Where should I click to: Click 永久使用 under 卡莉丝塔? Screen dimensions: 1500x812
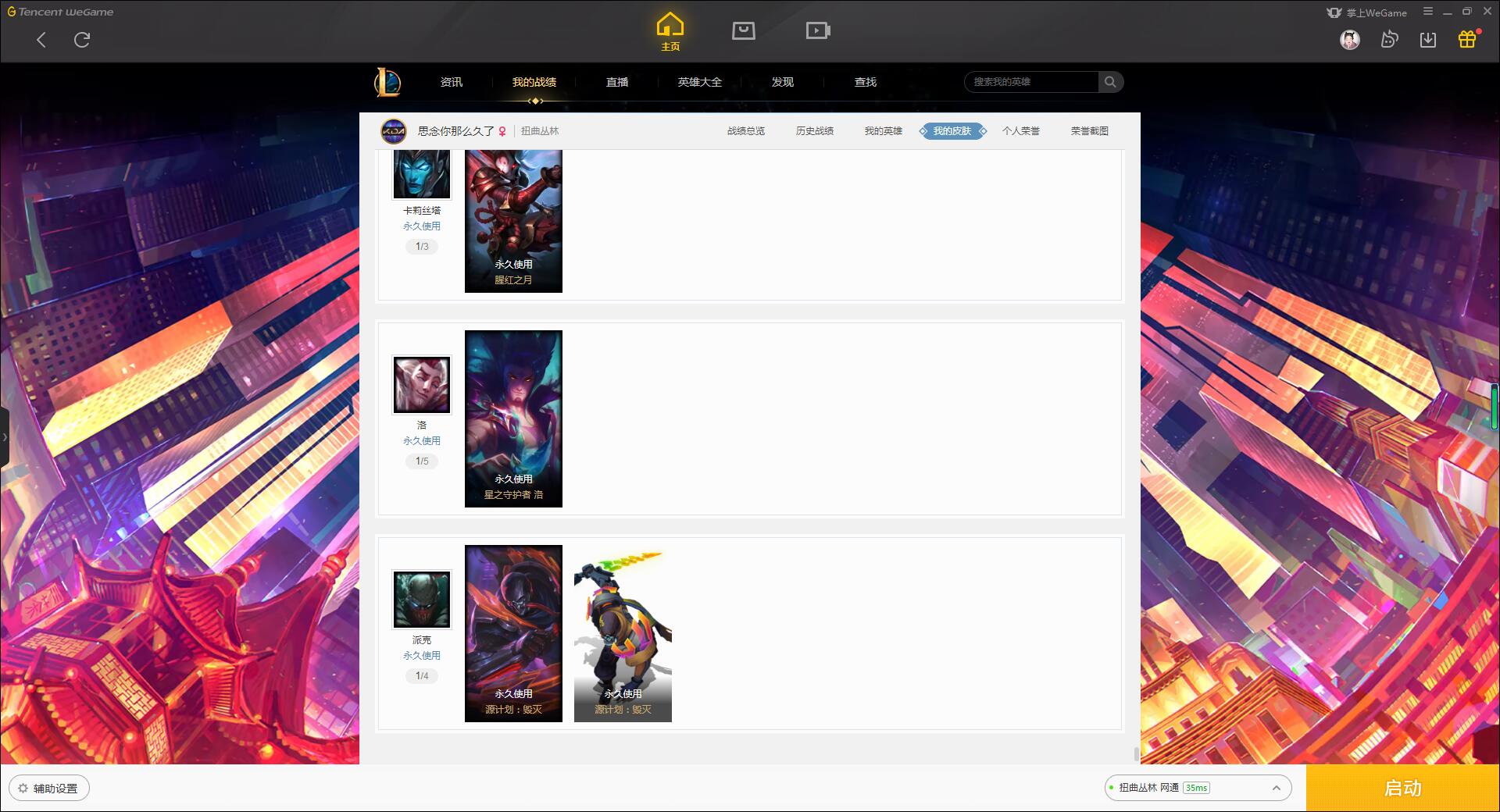[422, 226]
